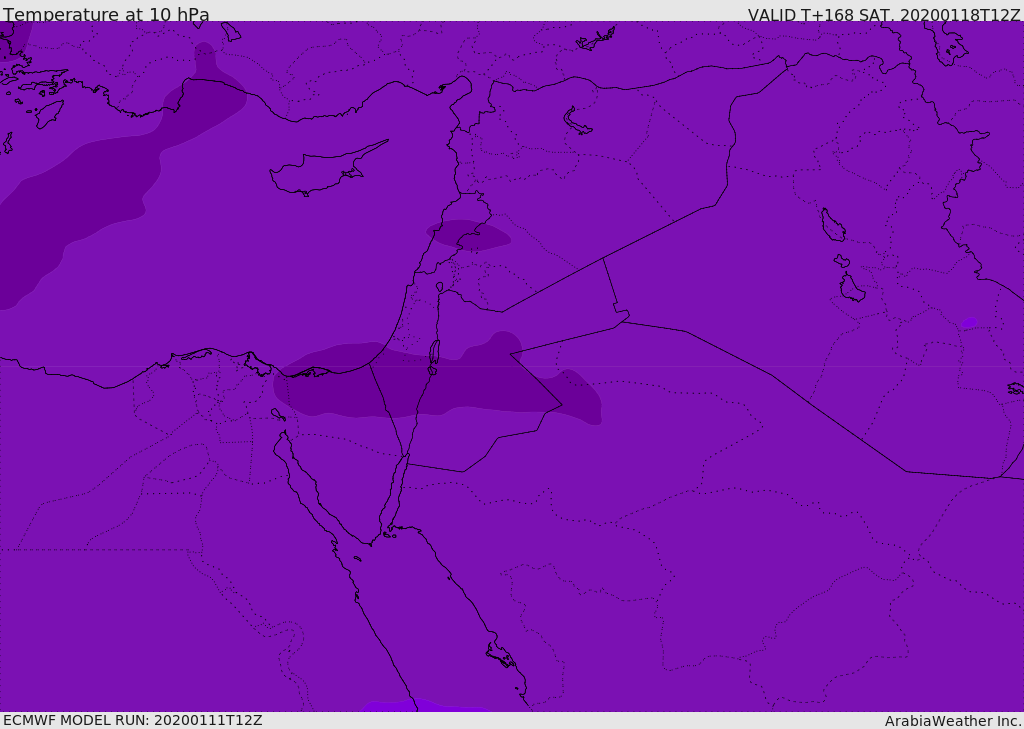Click the "Temperature at 10 hPa" title
Viewport: 1024px width, 729px height.
[x=106, y=15]
